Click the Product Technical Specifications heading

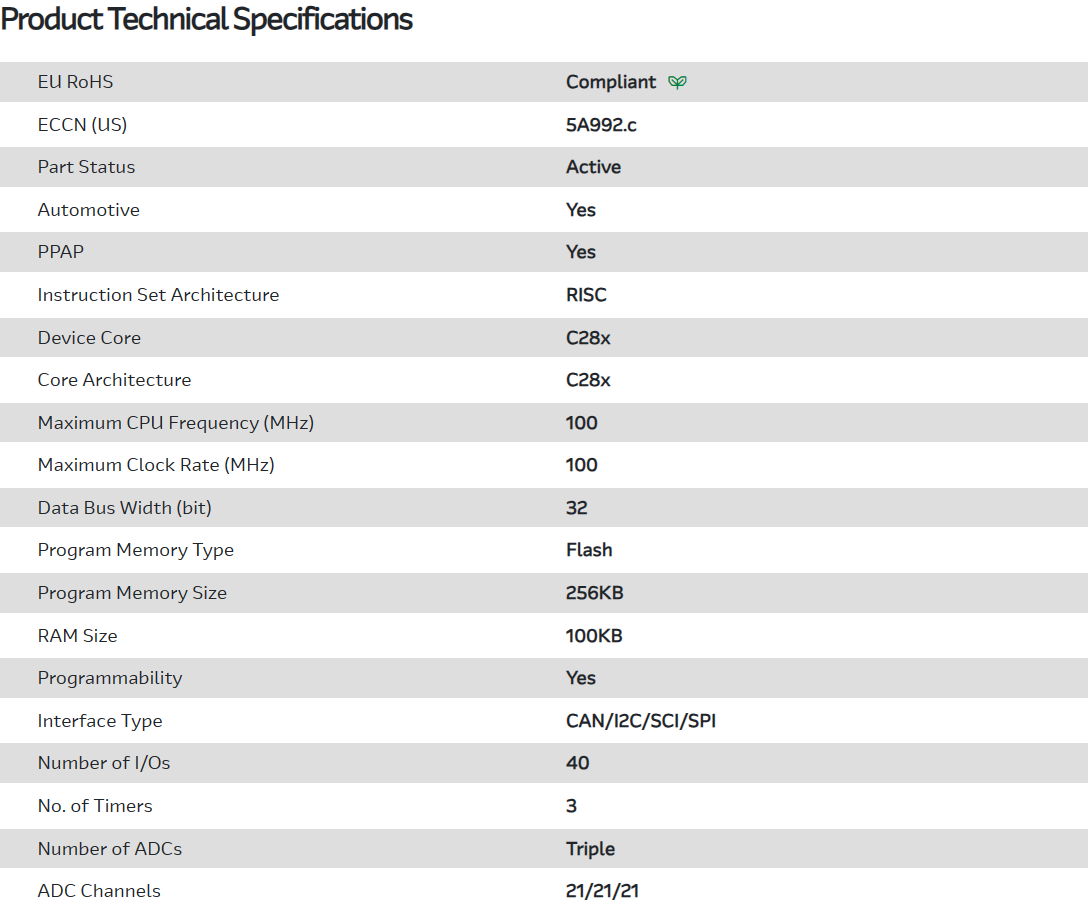click(x=207, y=19)
